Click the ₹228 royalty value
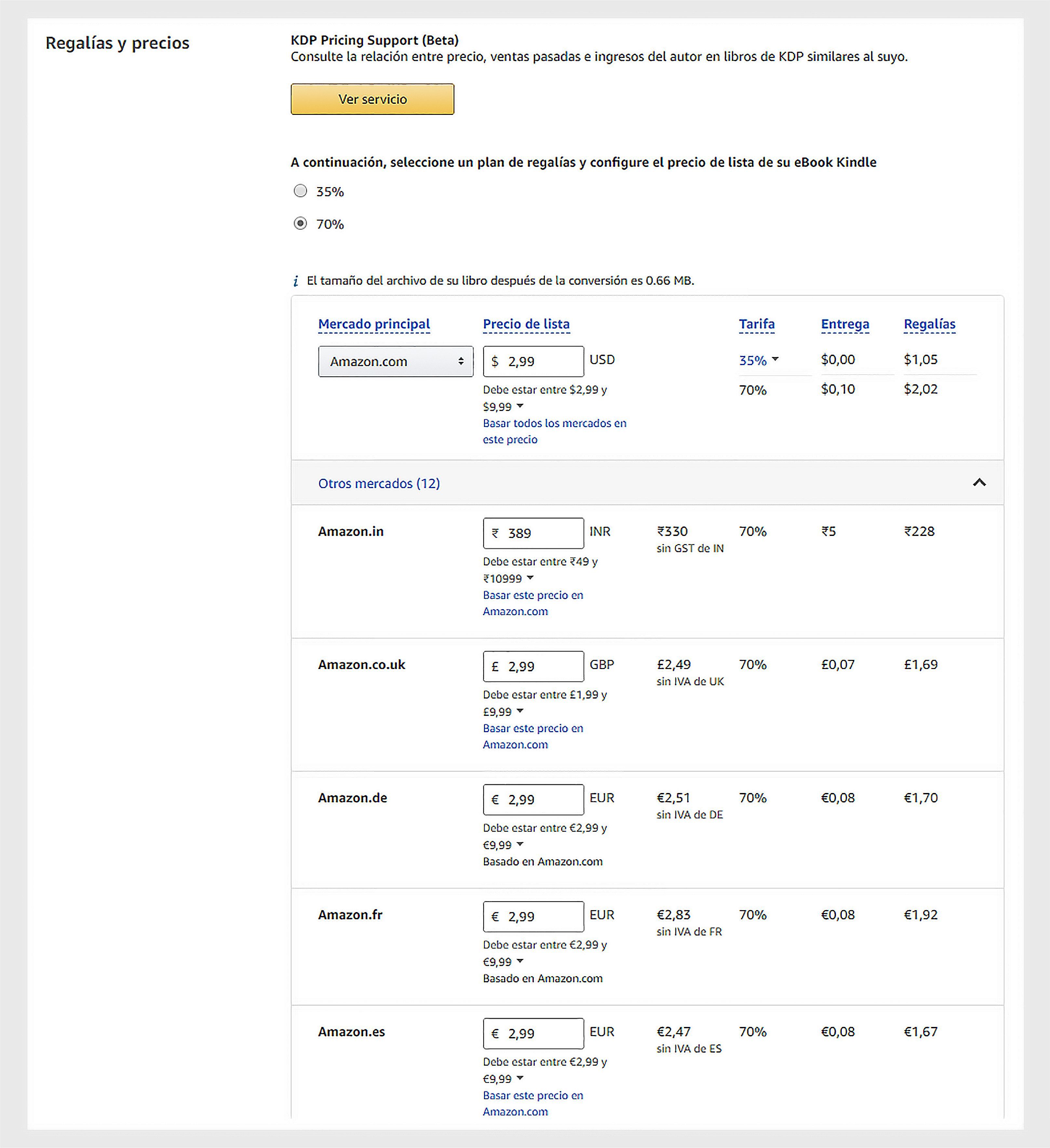Viewport: 1050px width, 1148px height. tap(919, 531)
